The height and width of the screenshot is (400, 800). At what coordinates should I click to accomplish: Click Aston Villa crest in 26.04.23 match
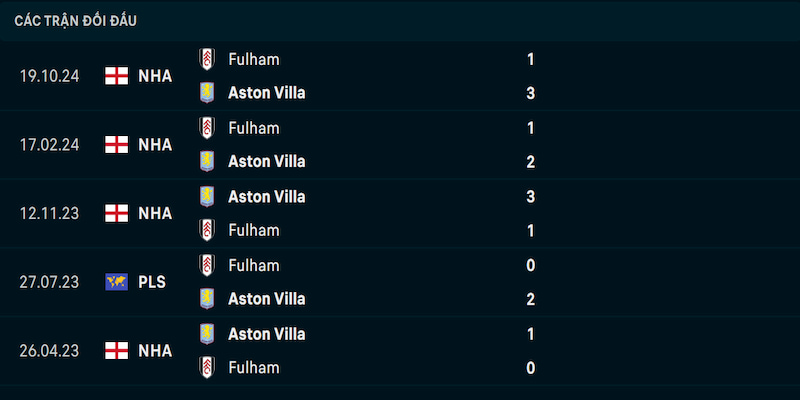207,334
